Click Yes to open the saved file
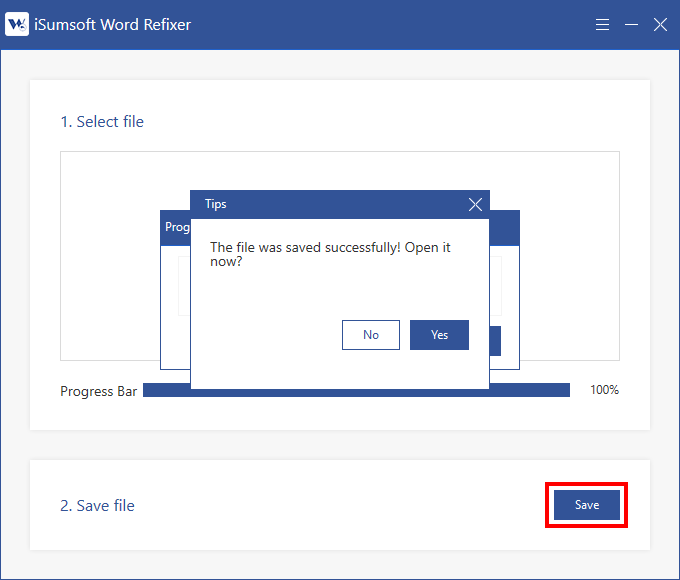 point(439,335)
